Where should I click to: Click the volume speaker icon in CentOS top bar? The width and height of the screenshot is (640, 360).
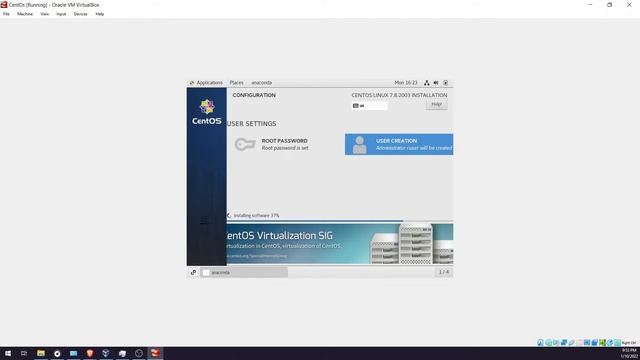coord(436,83)
